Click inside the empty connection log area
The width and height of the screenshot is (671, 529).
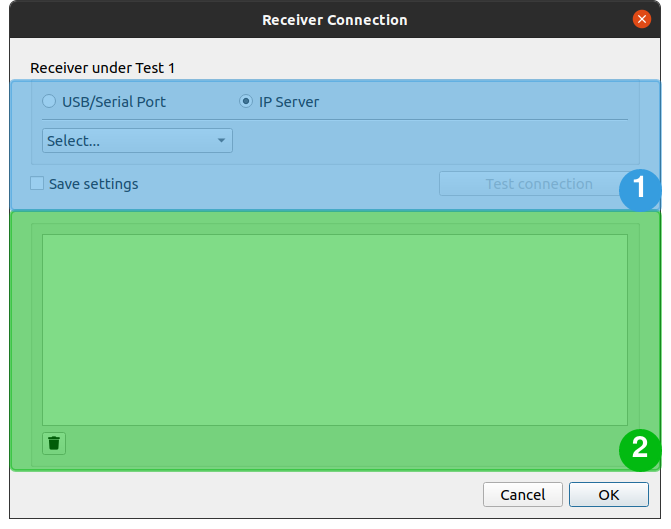point(334,330)
